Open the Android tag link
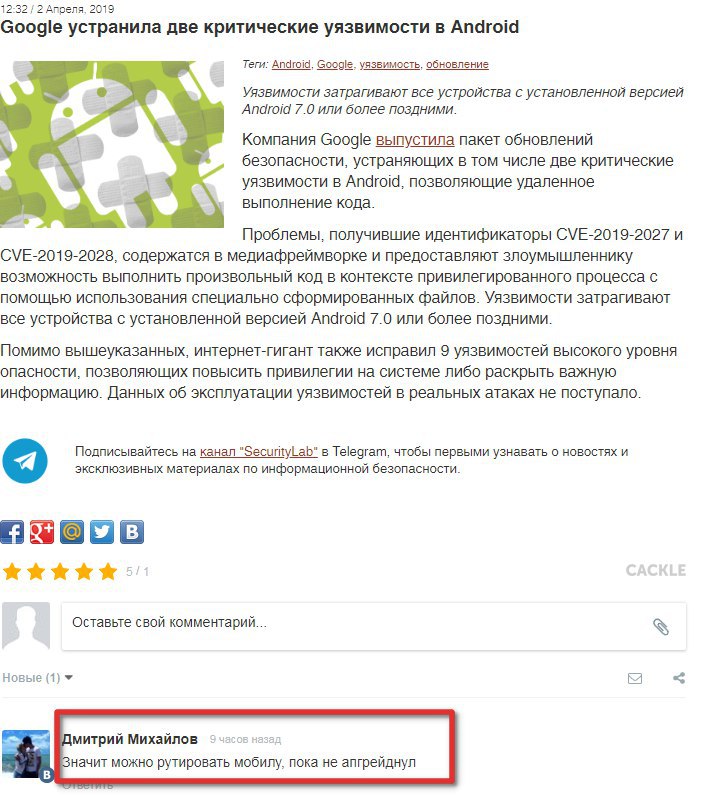 291,64
